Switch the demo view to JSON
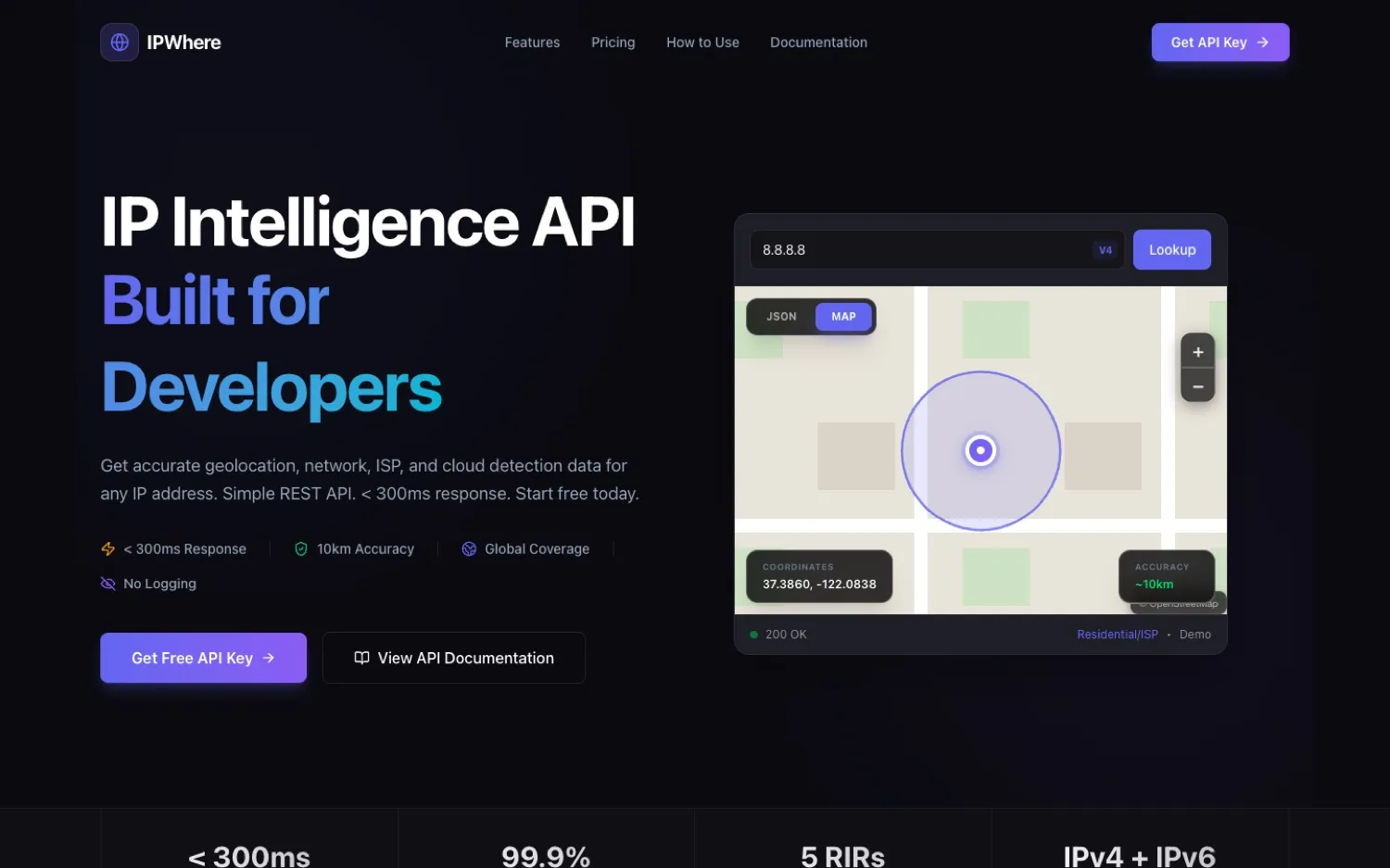The height and width of the screenshot is (868, 1390). [x=781, y=317]
